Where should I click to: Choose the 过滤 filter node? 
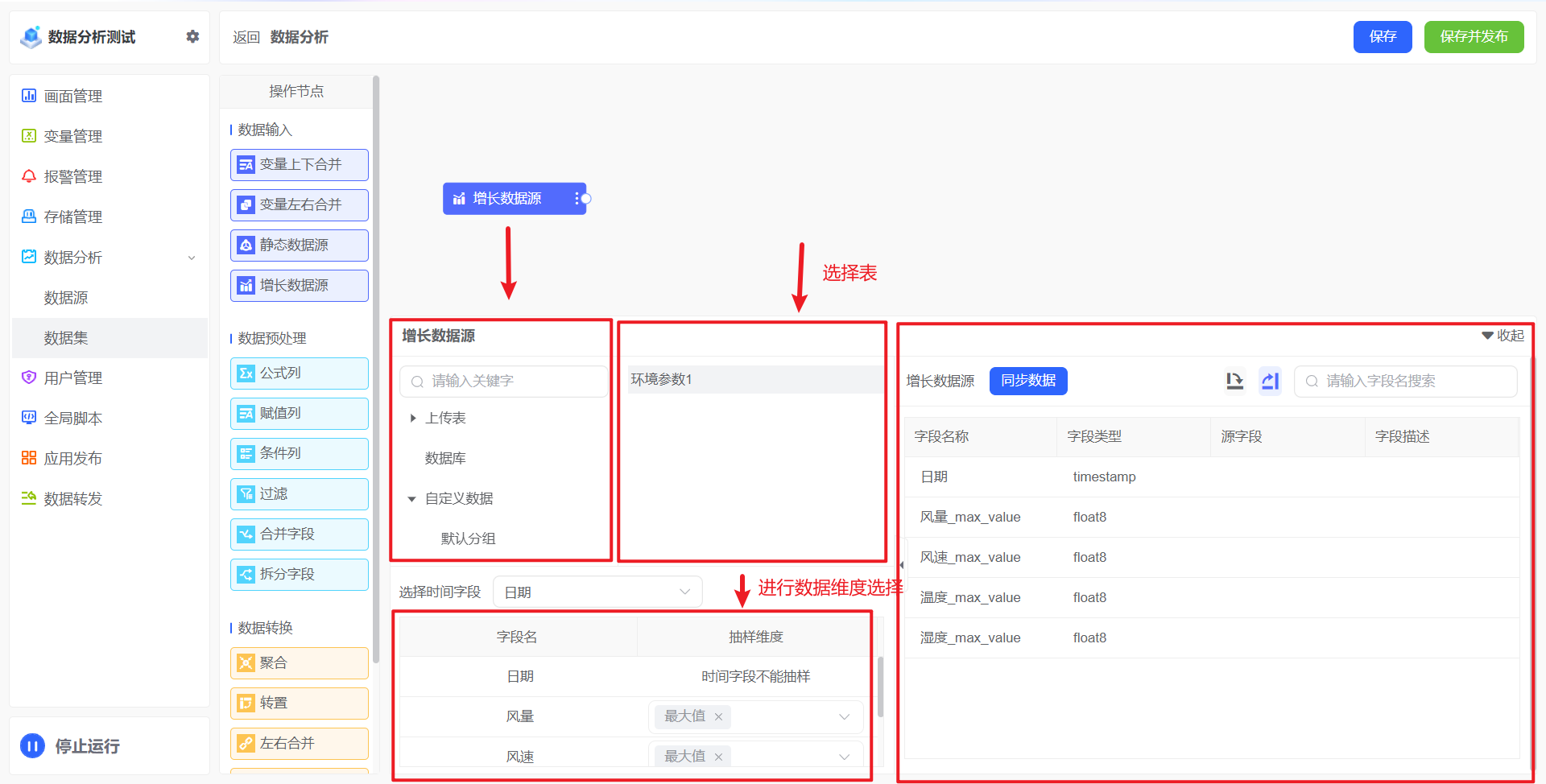pos(299,493)
